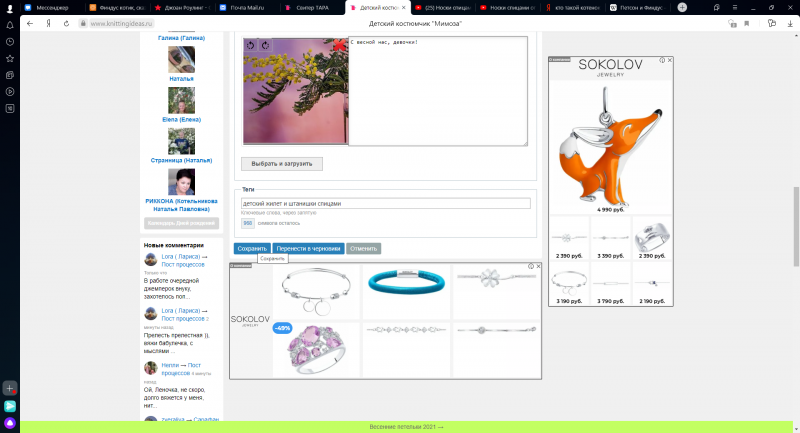Click Выбрать и загрузить button

(282, 164)
